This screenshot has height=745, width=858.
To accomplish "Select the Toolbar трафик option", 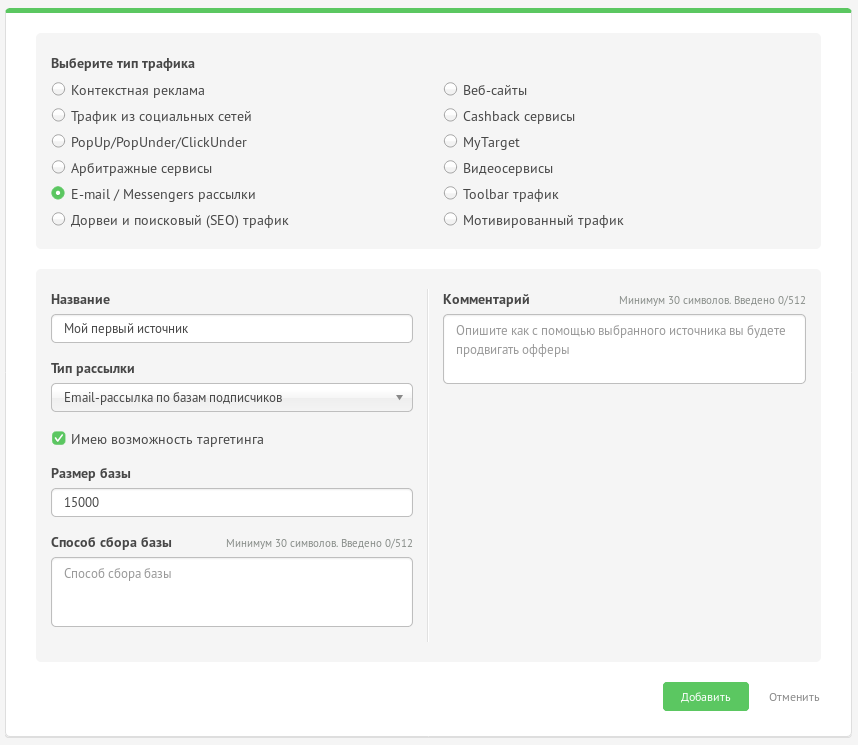I will [450, 194].
